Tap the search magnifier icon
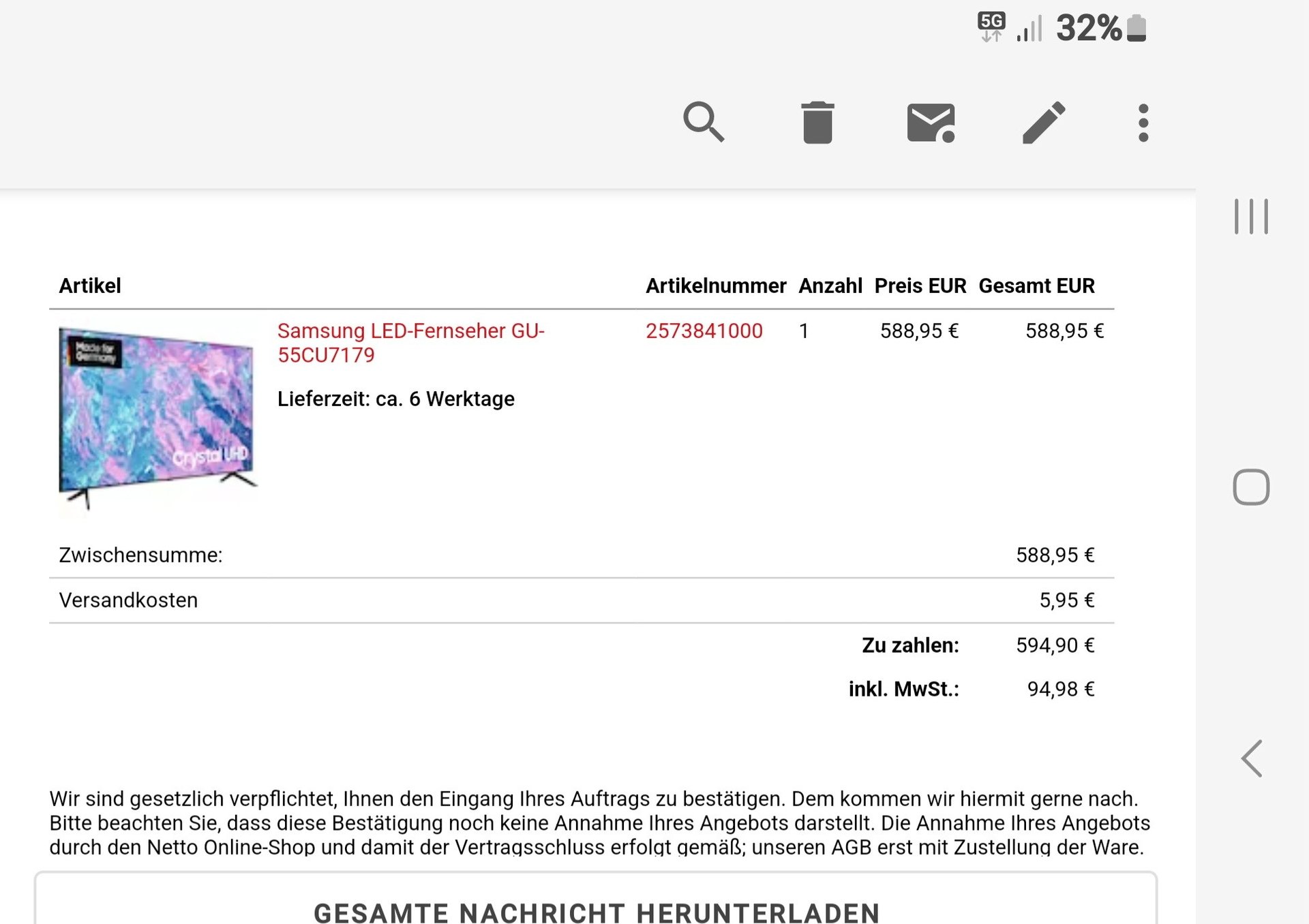1309x924 pixels. click(x=704, y=123)
